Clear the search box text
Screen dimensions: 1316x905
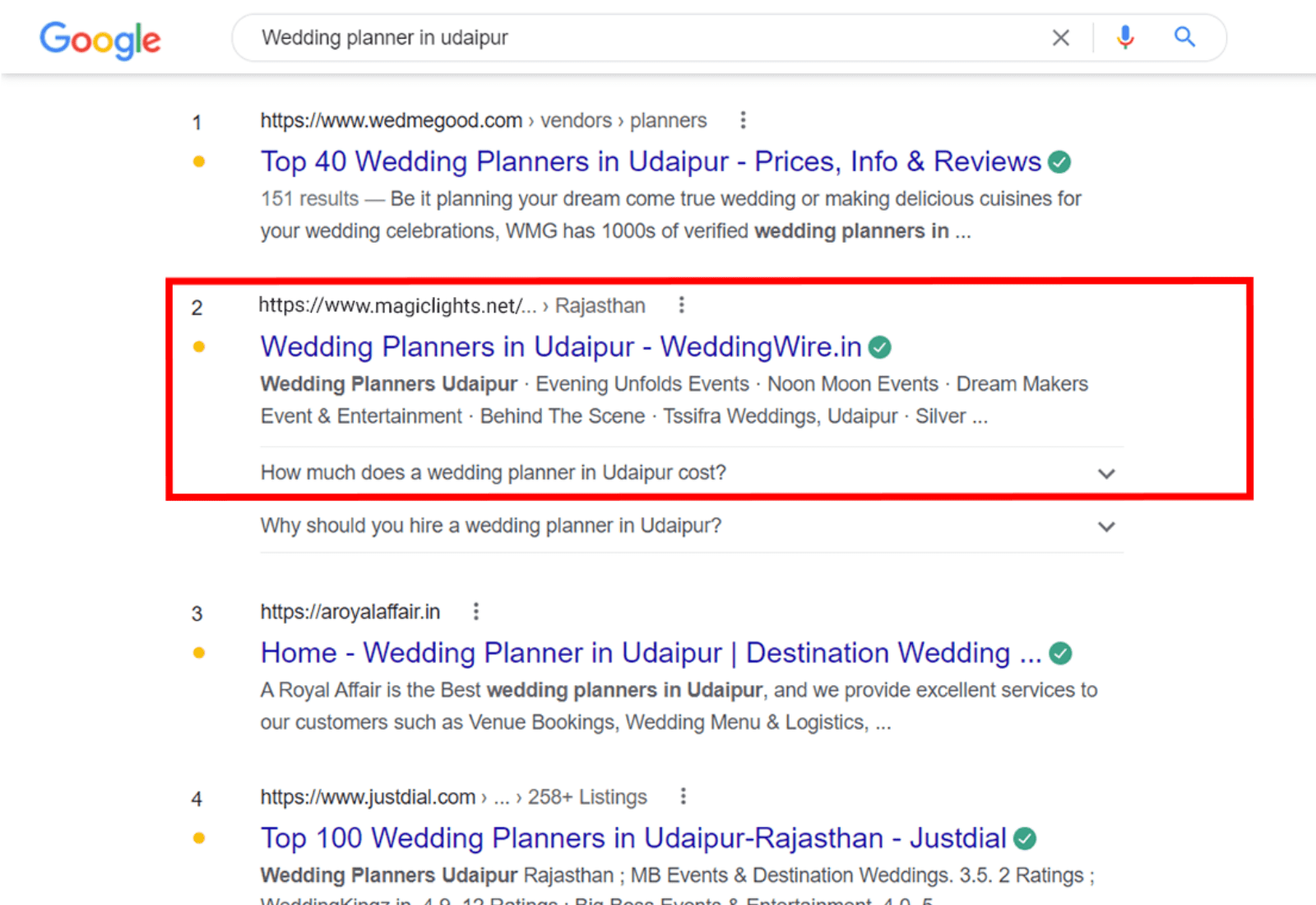1061,38
